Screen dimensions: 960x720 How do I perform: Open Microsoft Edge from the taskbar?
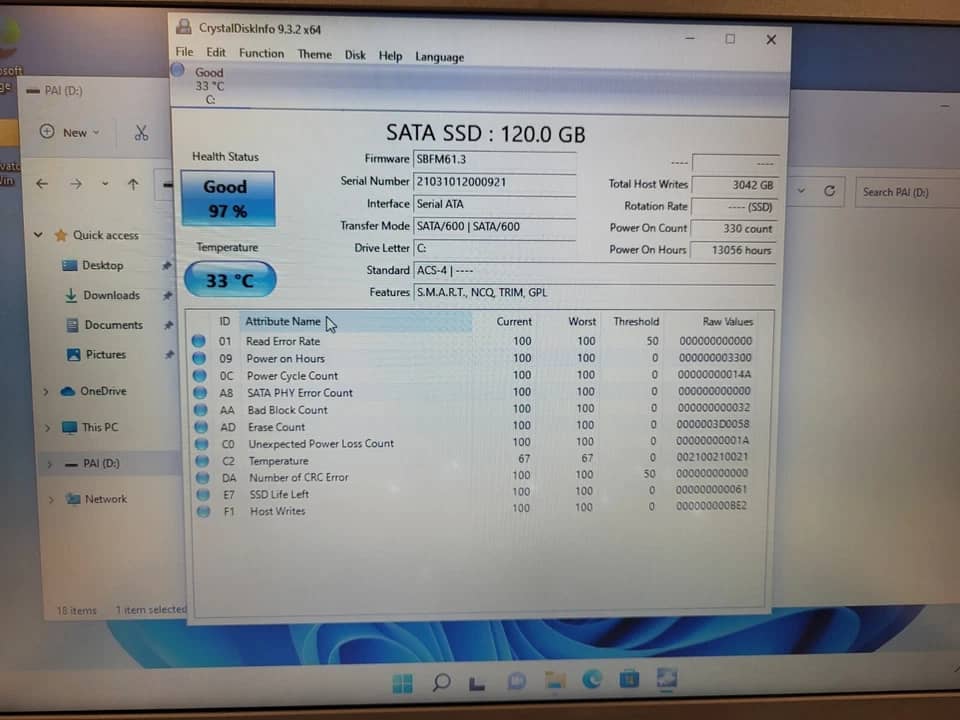pos(592,679)
